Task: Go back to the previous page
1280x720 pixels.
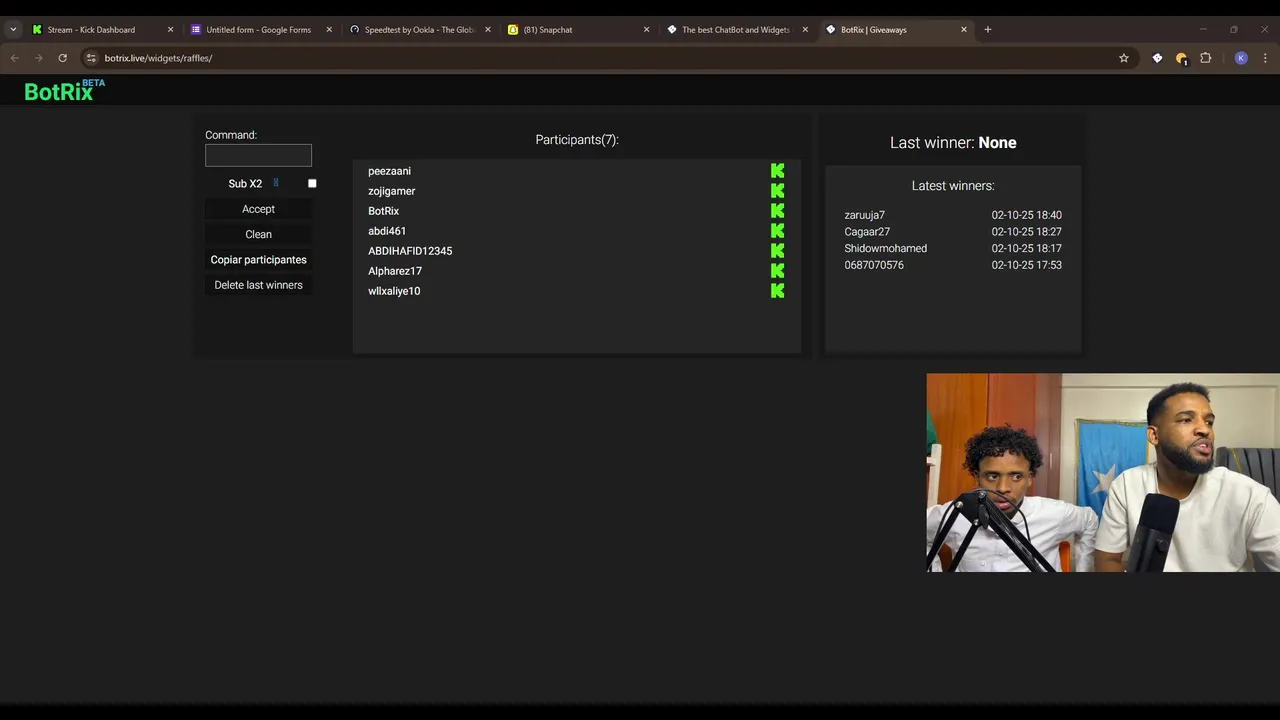Action: [14, 58]
